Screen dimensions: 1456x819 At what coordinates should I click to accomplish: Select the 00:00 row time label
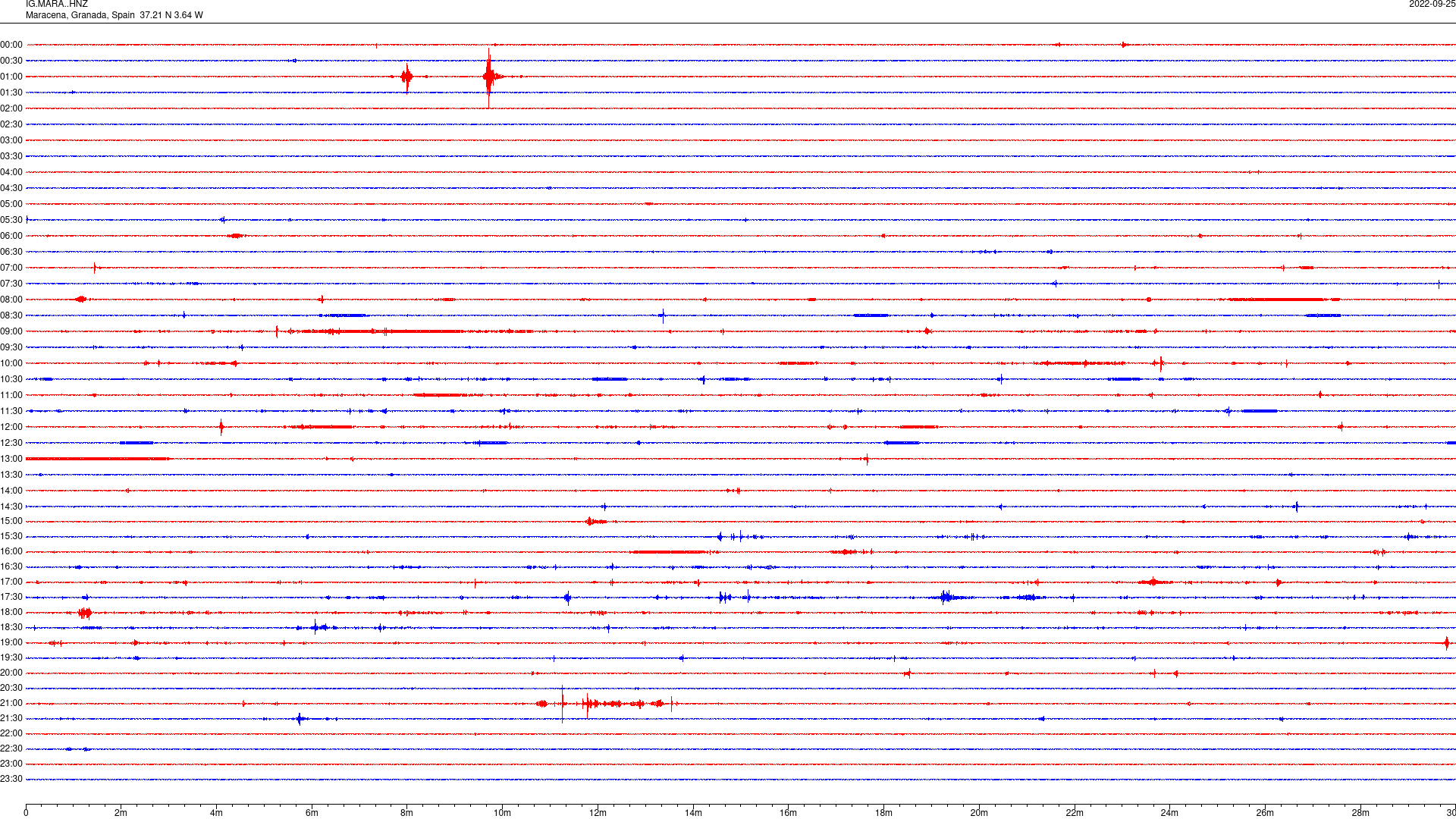click(x=11, y=45)
